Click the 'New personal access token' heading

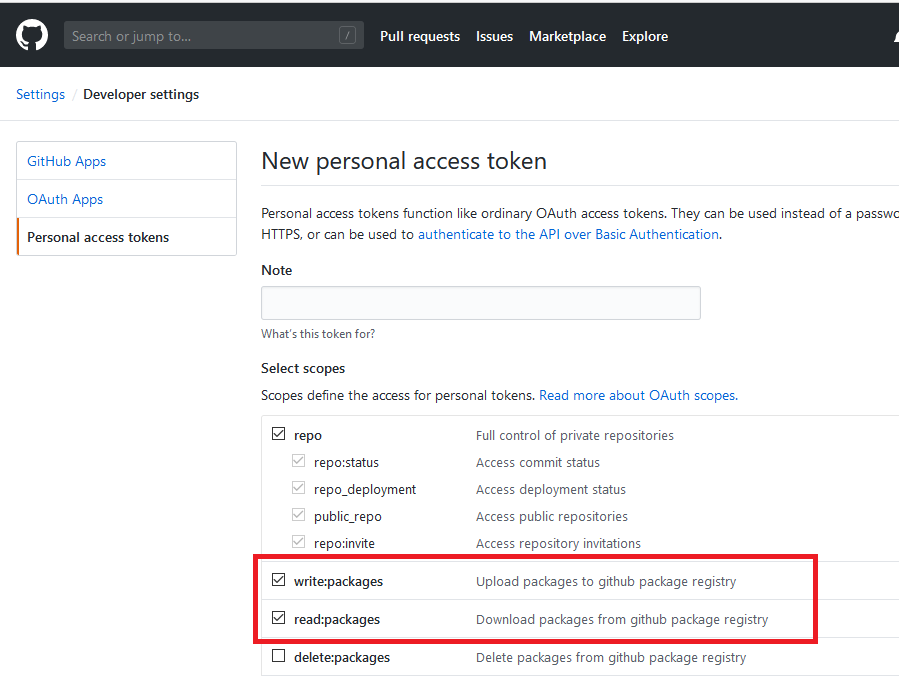click(404, 161)
